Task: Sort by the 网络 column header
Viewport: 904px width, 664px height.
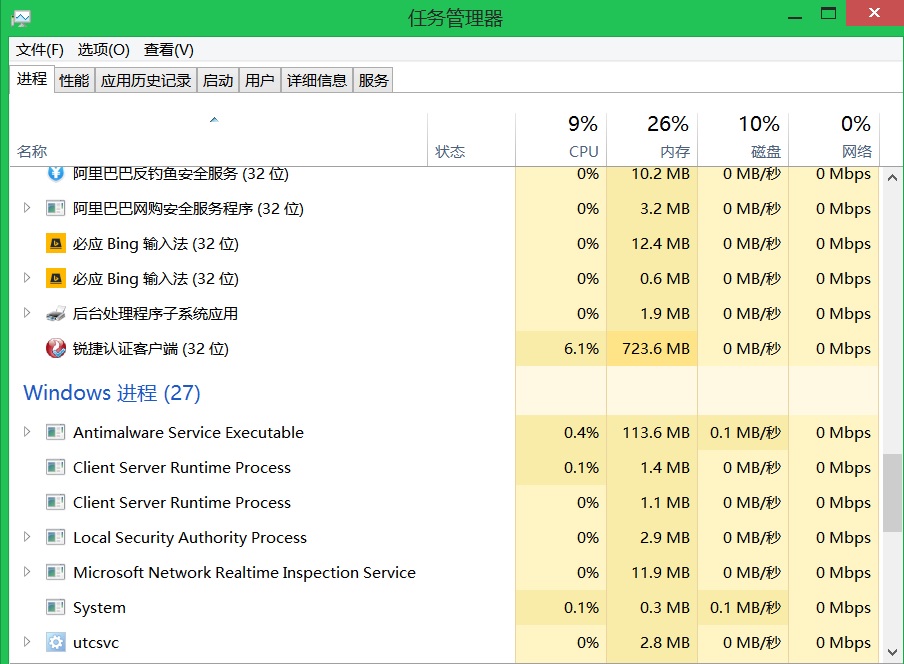Action: click(834, 140)
